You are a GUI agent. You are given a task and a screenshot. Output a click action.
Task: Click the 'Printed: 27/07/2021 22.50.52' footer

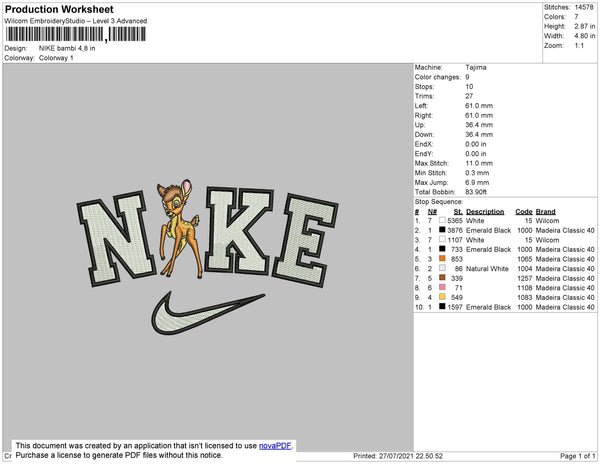398,456
